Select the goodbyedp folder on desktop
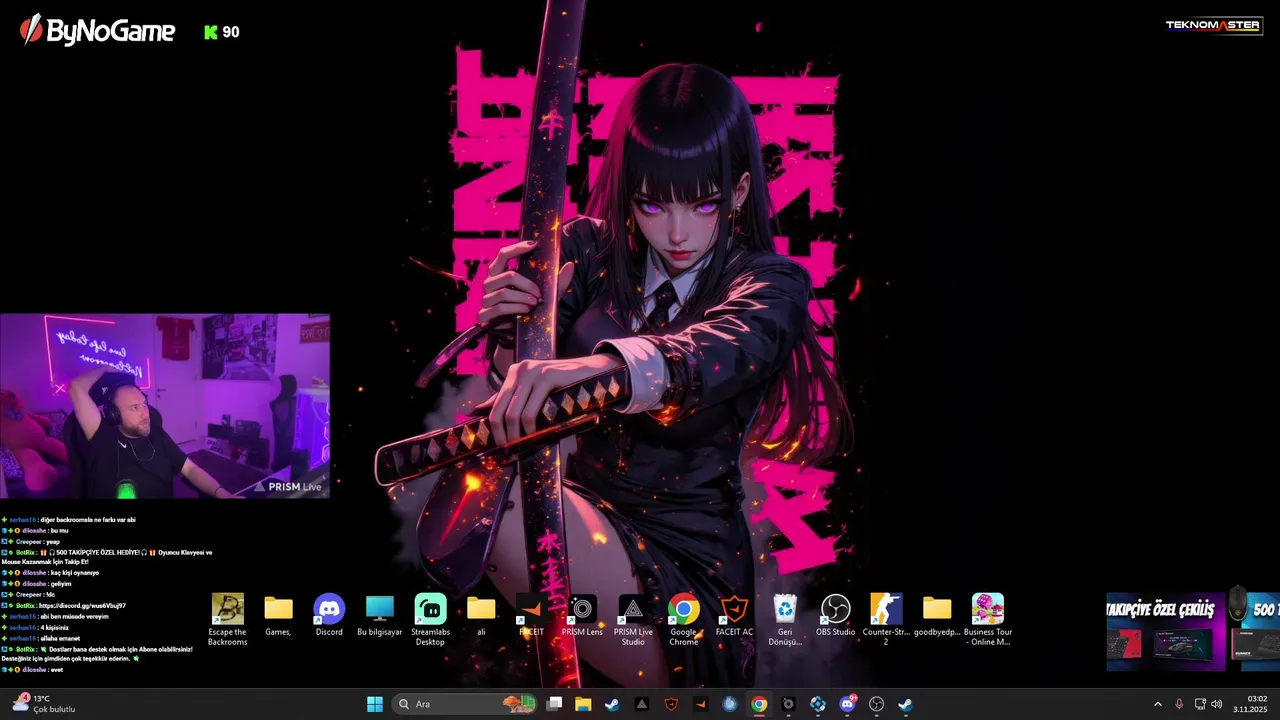This screenshot has height=720, width=1280. pos(937,615)
